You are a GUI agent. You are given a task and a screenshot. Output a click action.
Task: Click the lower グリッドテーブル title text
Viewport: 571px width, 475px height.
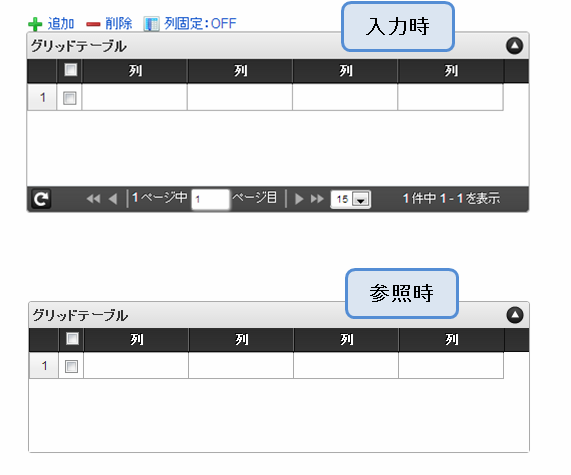coord(80,315)
